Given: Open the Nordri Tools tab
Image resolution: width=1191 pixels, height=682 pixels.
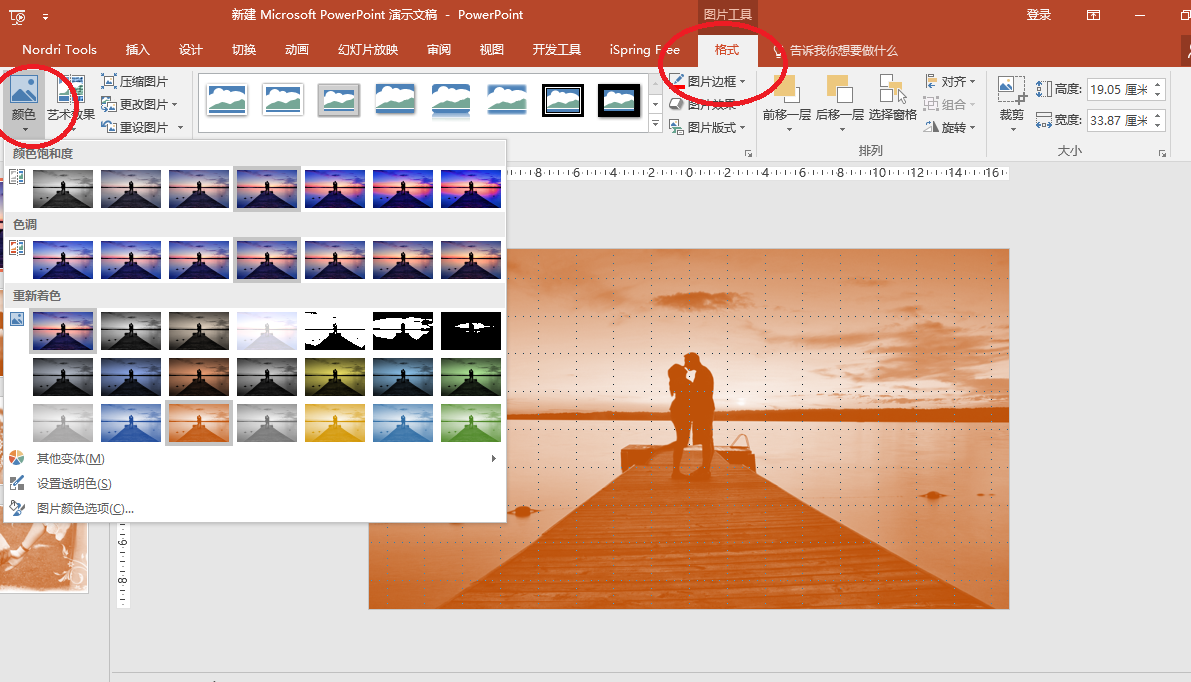Looking at the screenshot, I should 59,49.
